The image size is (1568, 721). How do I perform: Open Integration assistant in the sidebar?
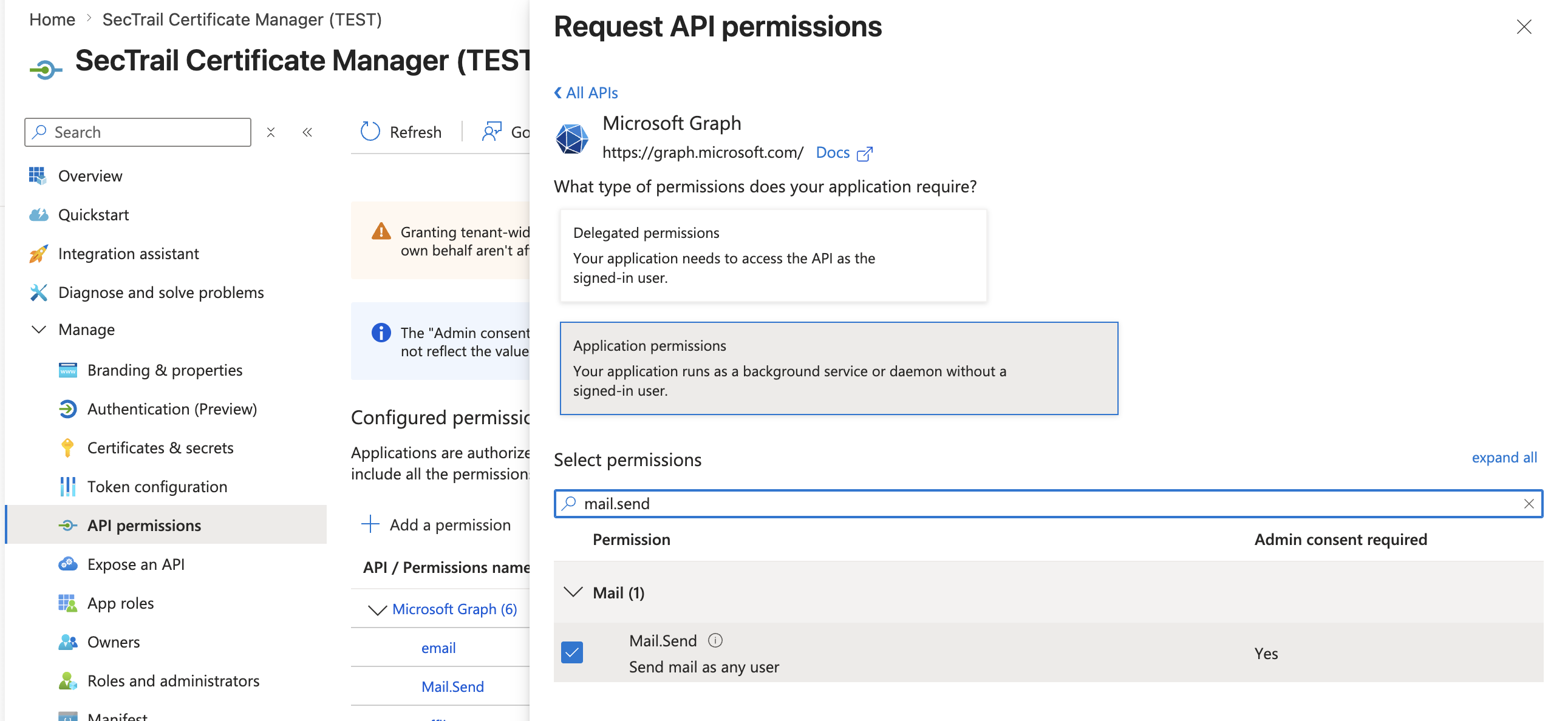coord(128,254)
